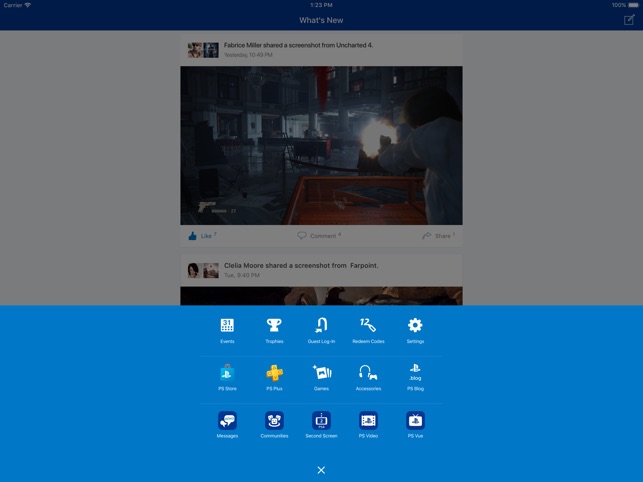
Task: Open the PS Blog icon
Action: tap(415, 372)
